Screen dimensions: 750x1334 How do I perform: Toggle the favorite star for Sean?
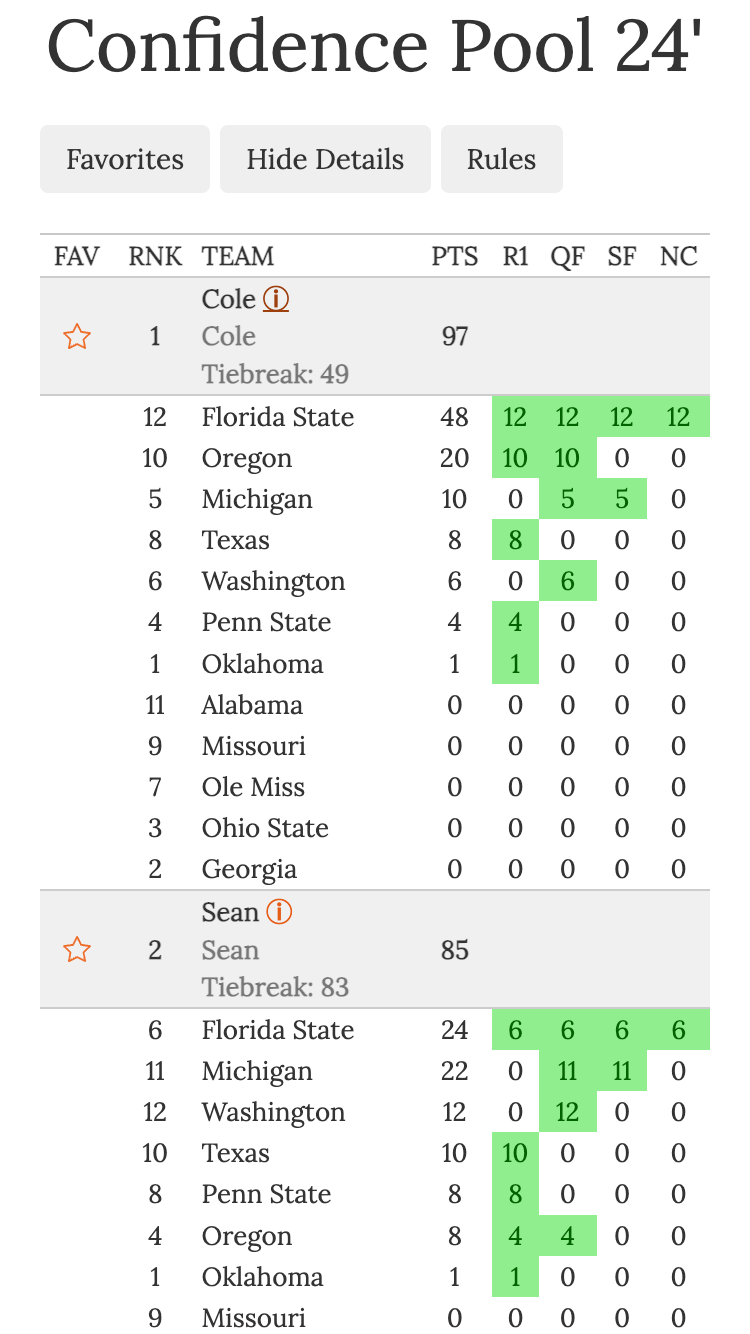point(77,950)
